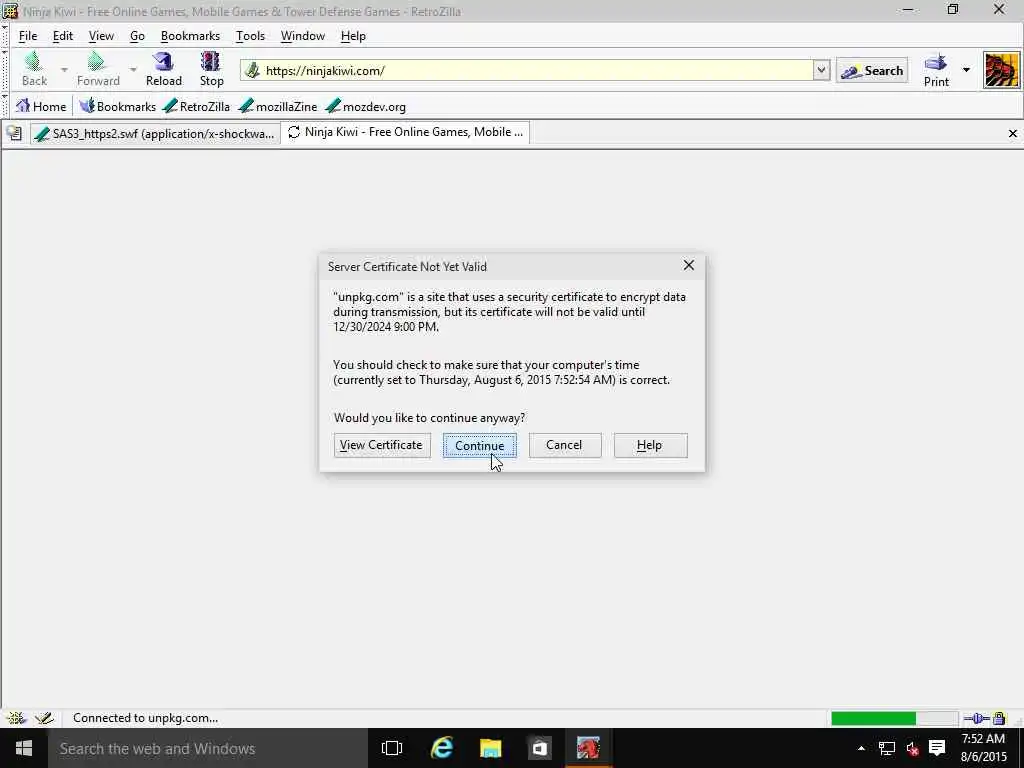1024x768 pixels.
Task: Open the Back history dropdown arrow
Action: tap(64, 69)
